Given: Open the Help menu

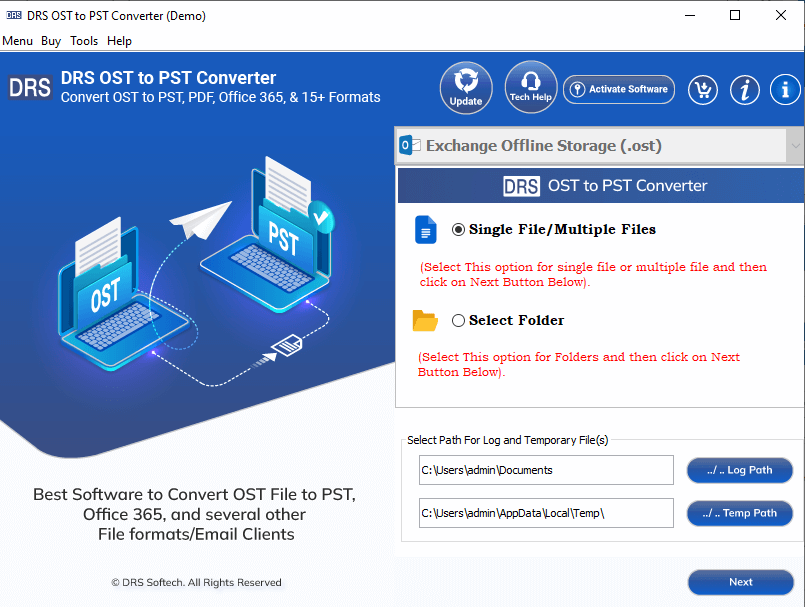Looking at the screenshot, I should [119, 41].
